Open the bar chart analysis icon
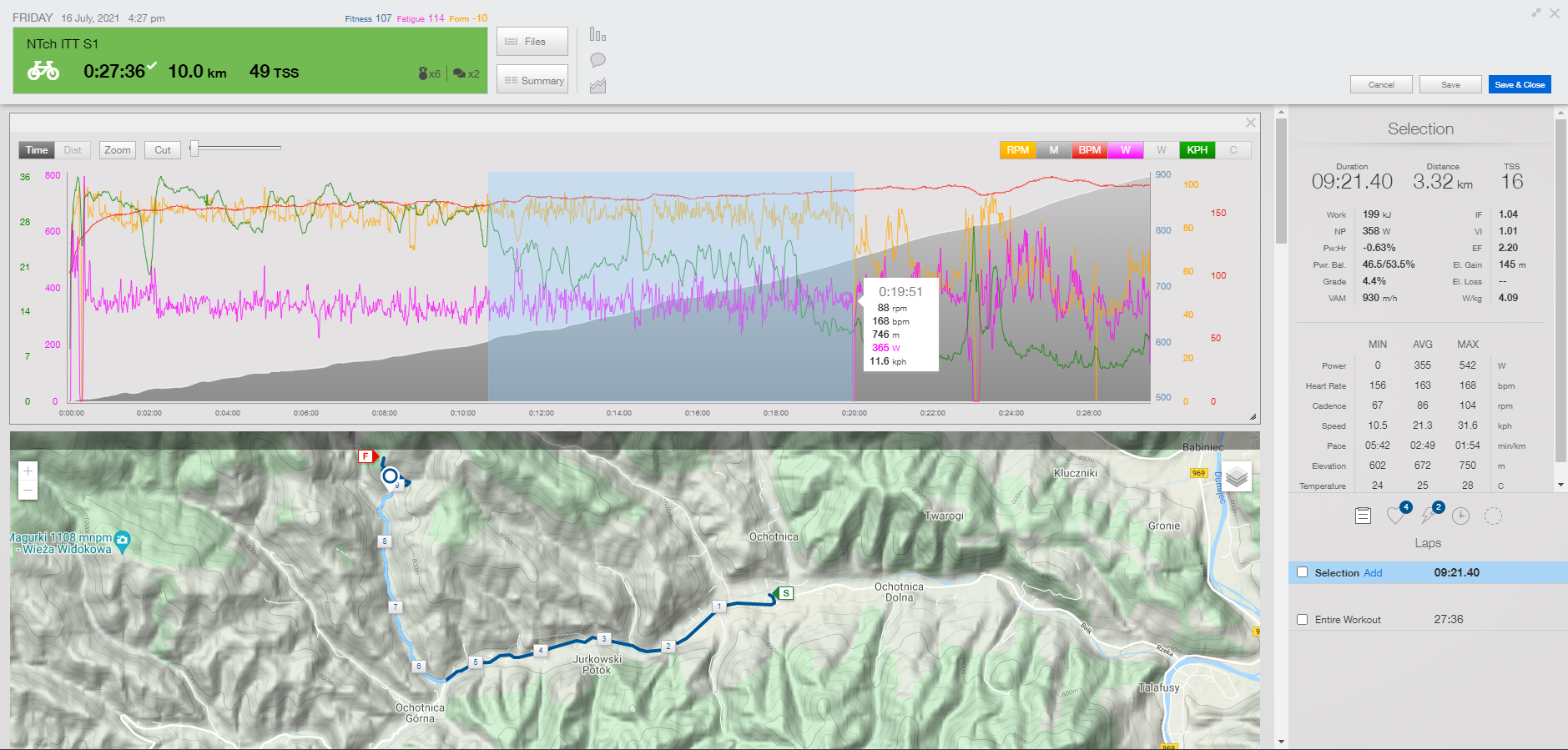Viewport: 1568px width, 750px height. pos(597,34)
